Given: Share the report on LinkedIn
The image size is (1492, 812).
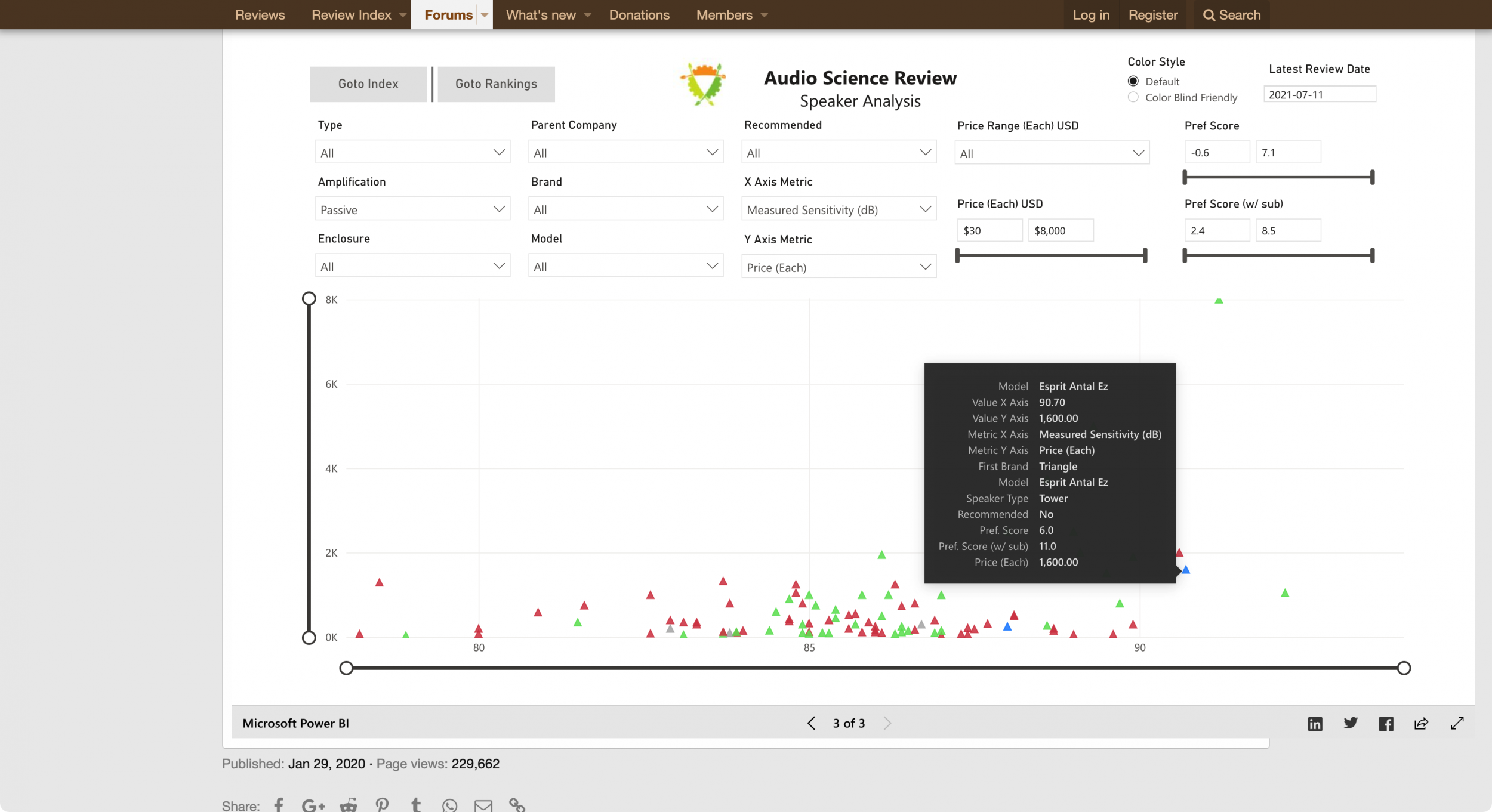Looking at the screenshot, I should 1315,724.
